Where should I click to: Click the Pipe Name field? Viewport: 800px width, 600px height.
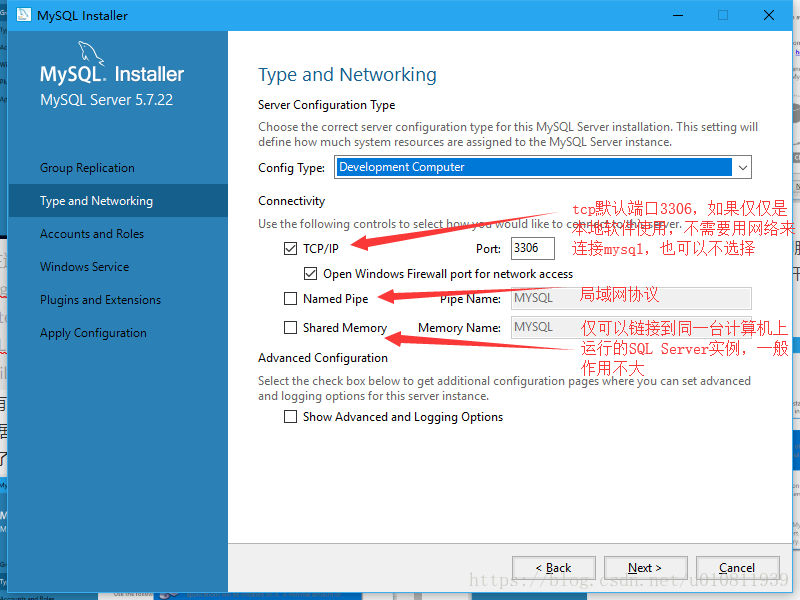pos(631,298)
